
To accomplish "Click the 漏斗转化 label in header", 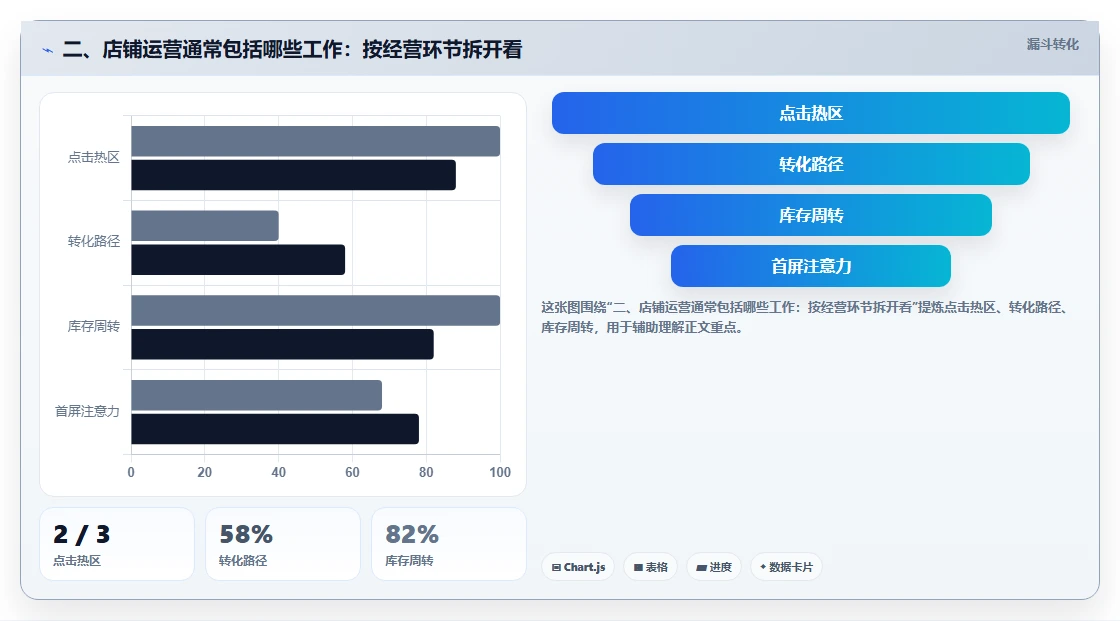I will pos(1052,44).
